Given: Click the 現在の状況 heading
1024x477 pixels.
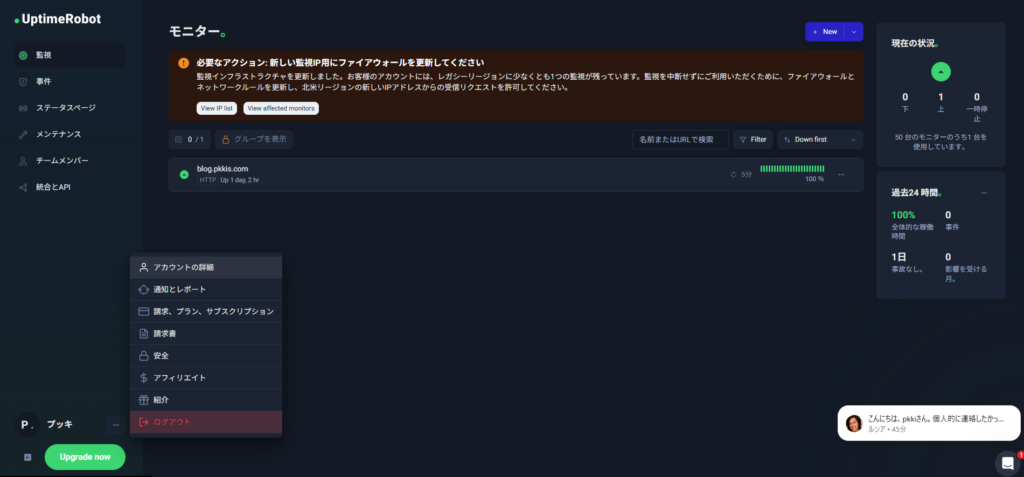Looking at the screenshot, I should point(915,43).
